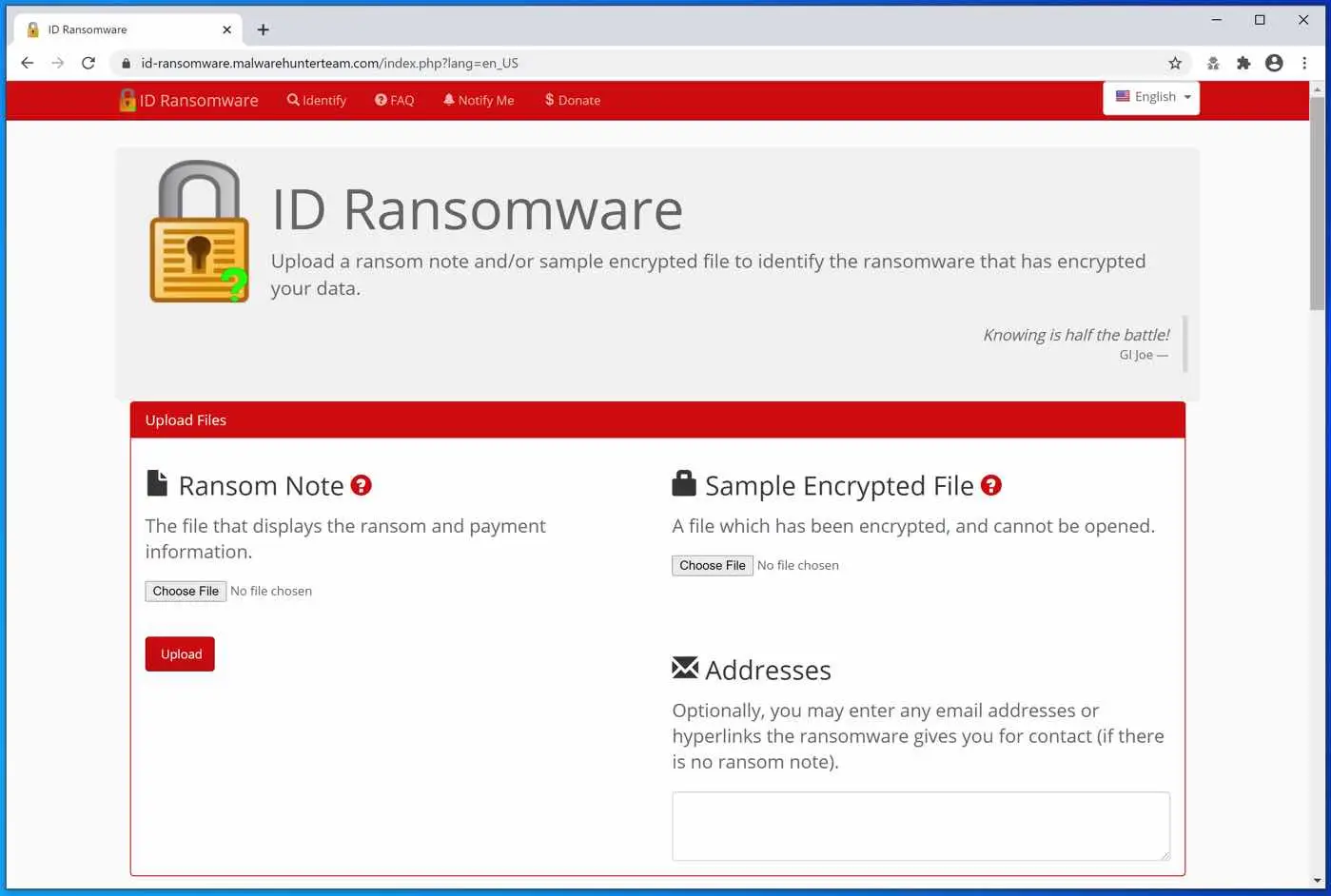Click the Sample Encrypted File help icon
This screenshot has width=1331, height=896.
991,485
